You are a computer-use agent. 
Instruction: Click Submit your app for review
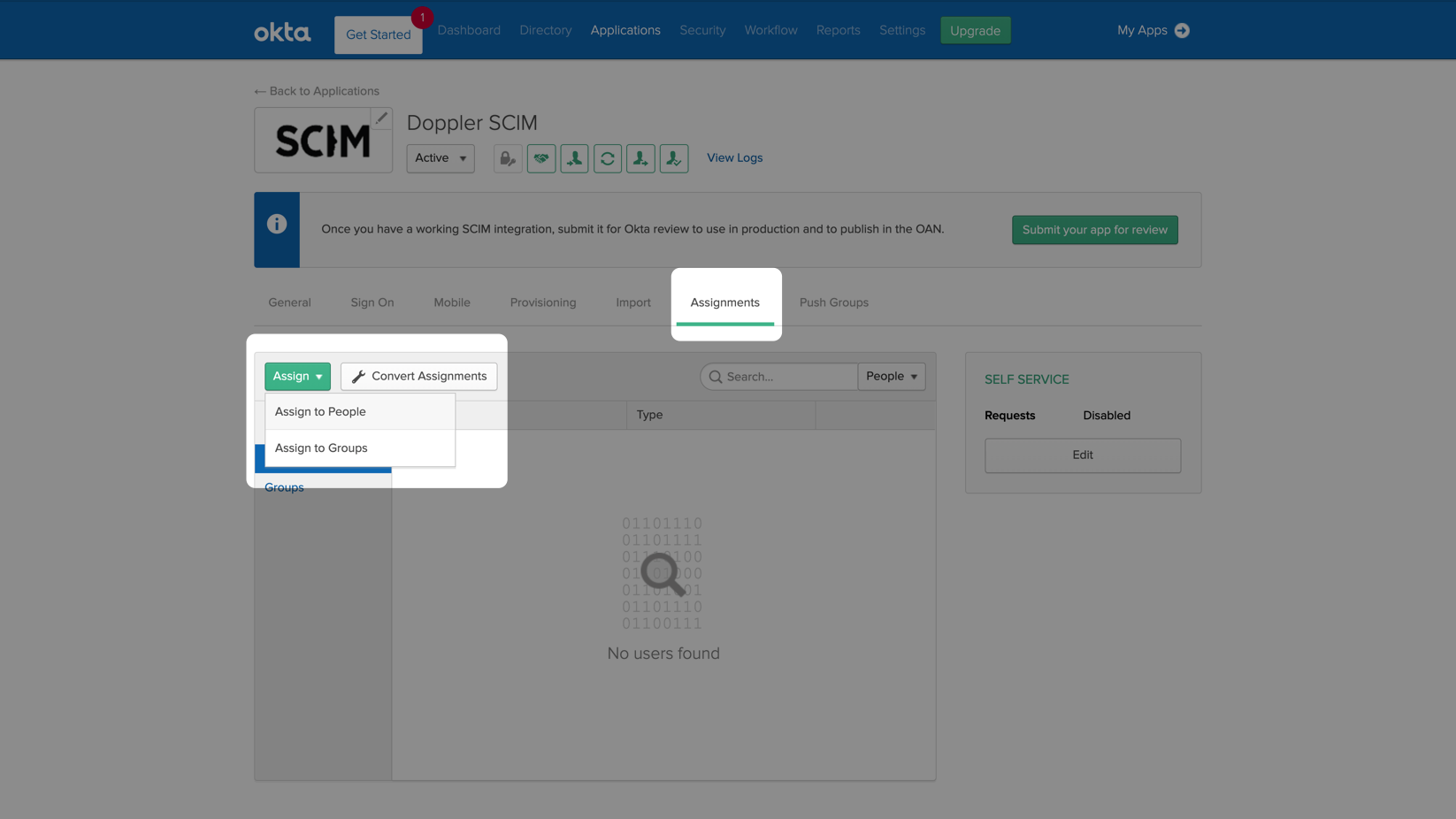pyautogui.click(x=1095, y=230)
